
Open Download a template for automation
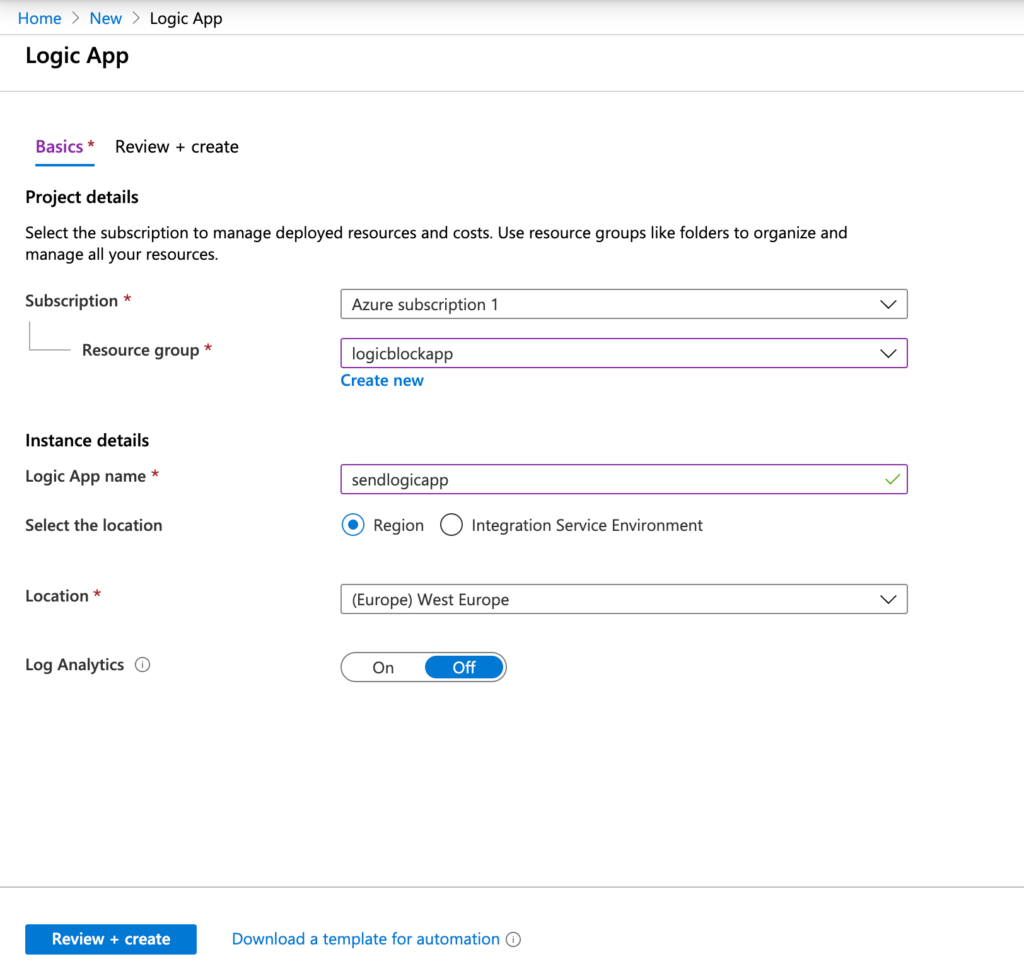pos(364,939)
